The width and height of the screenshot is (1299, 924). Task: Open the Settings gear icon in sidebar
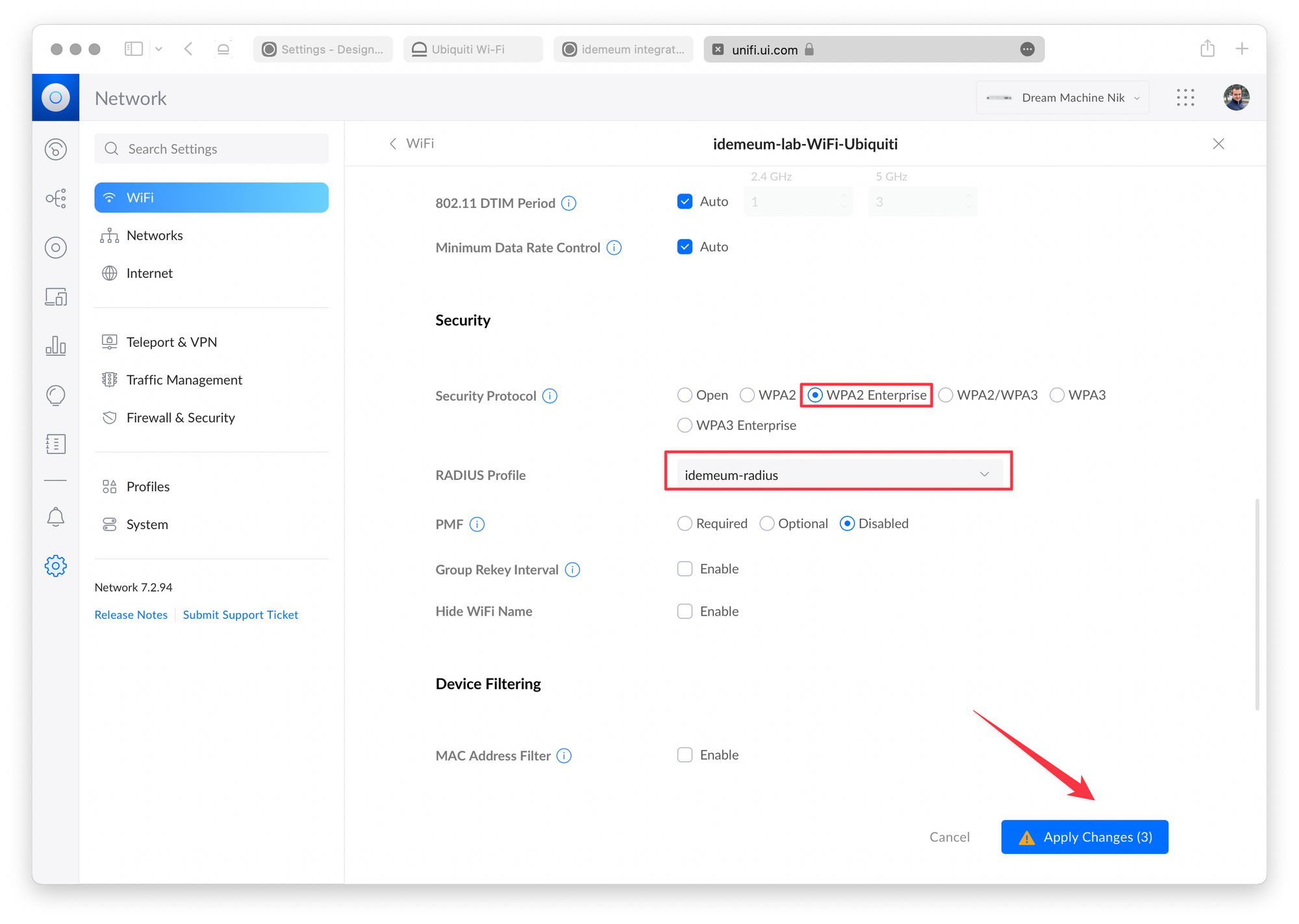point(56,566)
